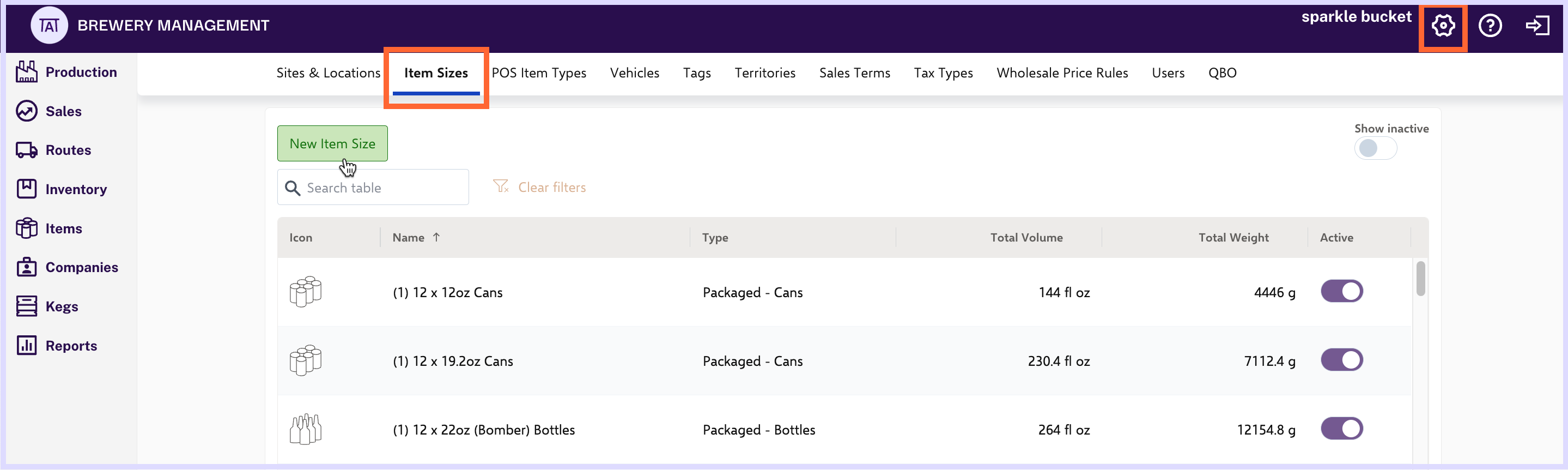
Task: Switch to the Users tab
Action: (1168, 73)
